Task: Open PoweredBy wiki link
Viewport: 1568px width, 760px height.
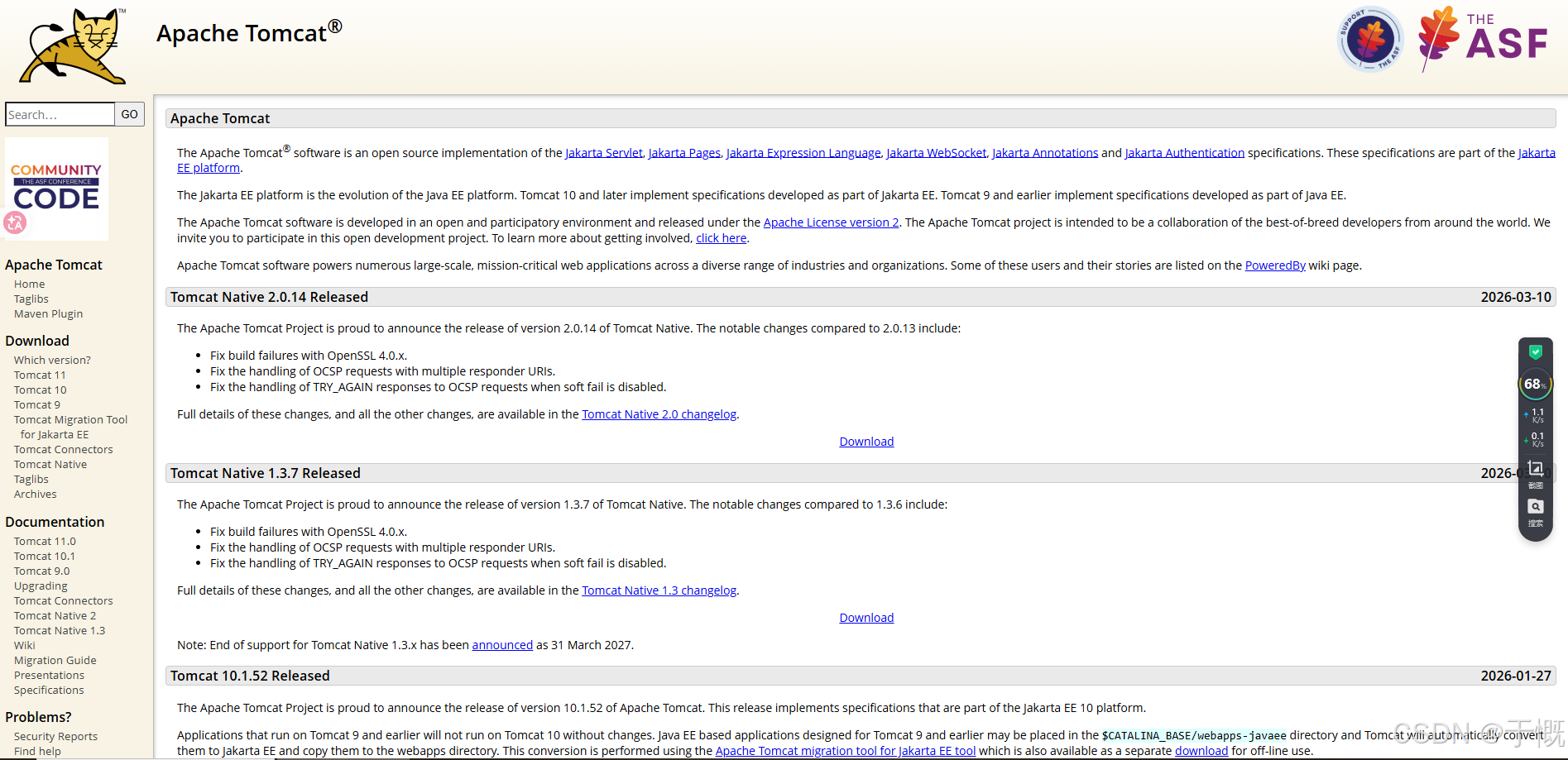Action: click(x=1275, y=265)
